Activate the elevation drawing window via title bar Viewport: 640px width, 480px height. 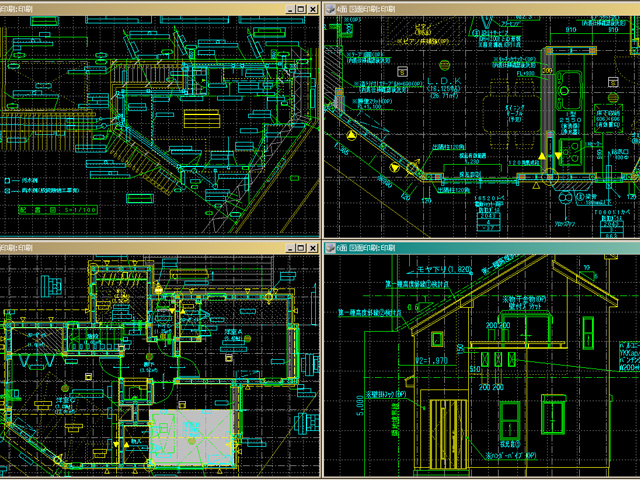pos(480,247)
